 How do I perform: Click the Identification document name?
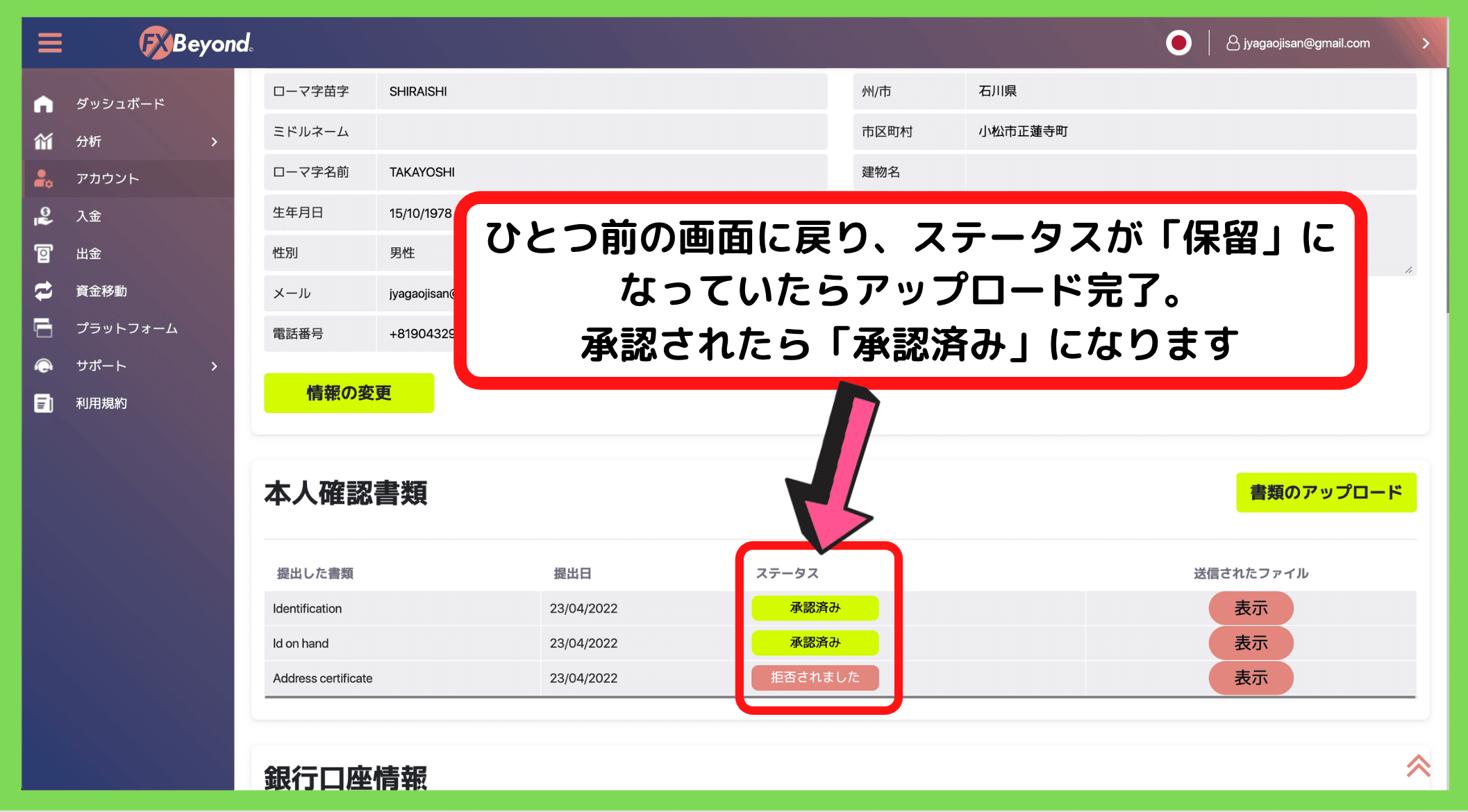[x=307, y=609]
